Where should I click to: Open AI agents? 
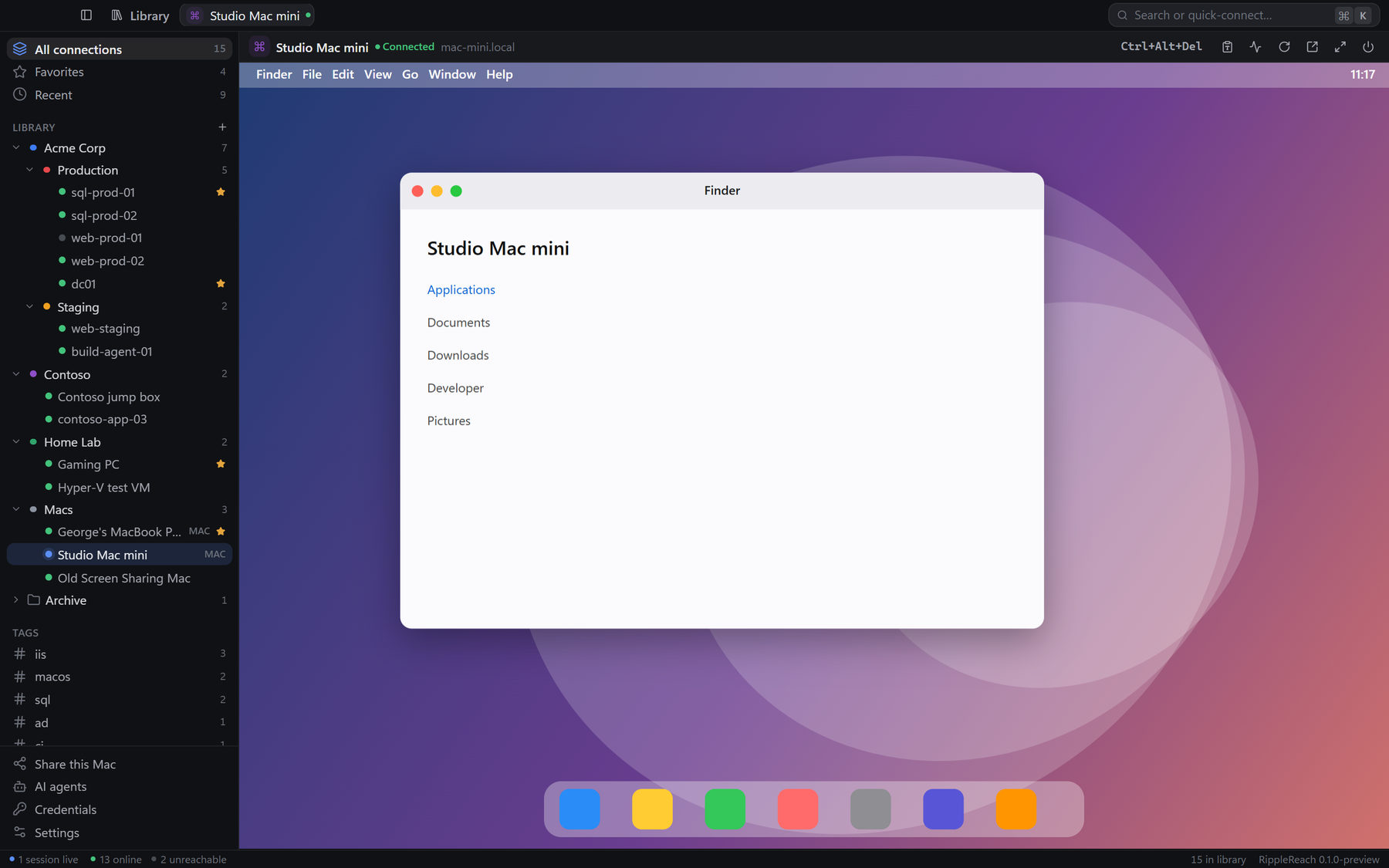pos(120,786)
